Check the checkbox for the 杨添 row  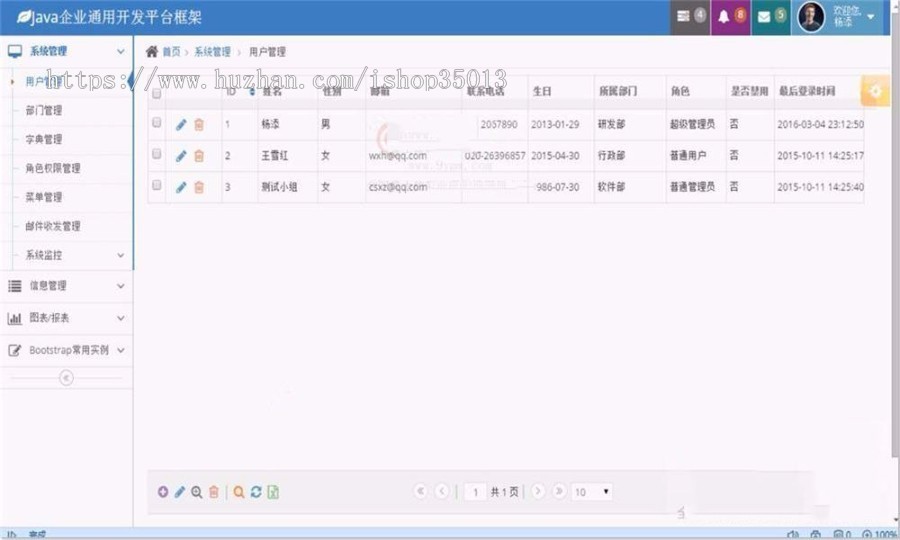pos(156,122)
